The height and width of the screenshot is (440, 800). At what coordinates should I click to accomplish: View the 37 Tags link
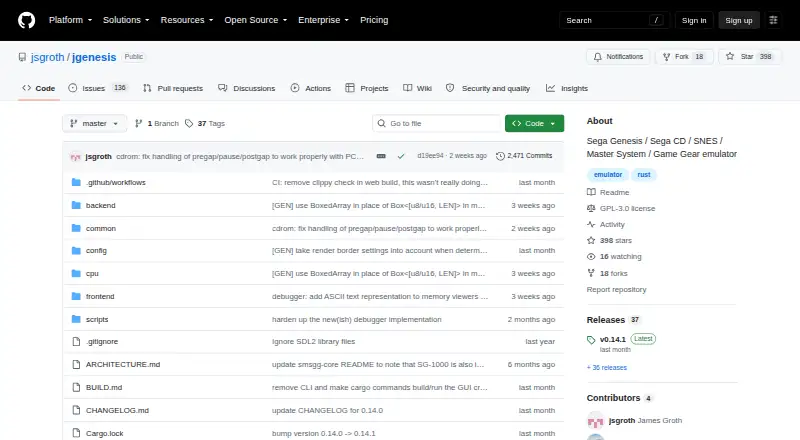(205, 124)
